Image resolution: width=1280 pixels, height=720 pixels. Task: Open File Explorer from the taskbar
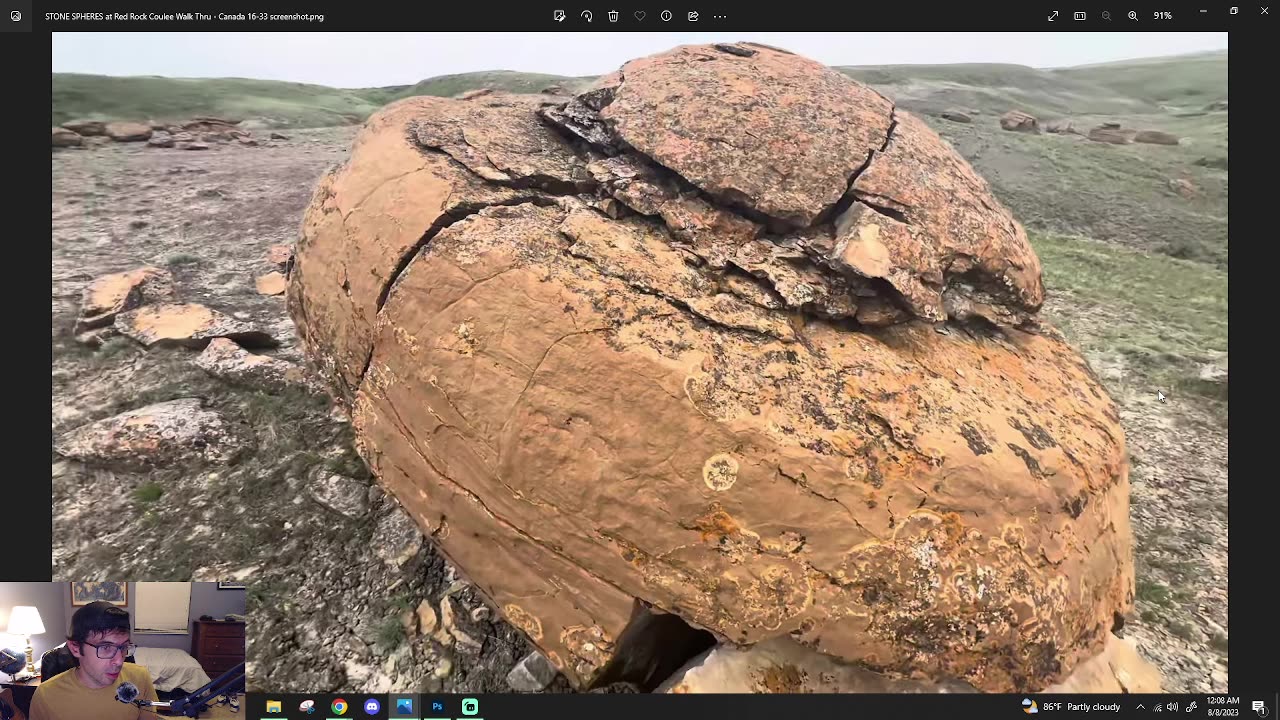coord(273,706)
